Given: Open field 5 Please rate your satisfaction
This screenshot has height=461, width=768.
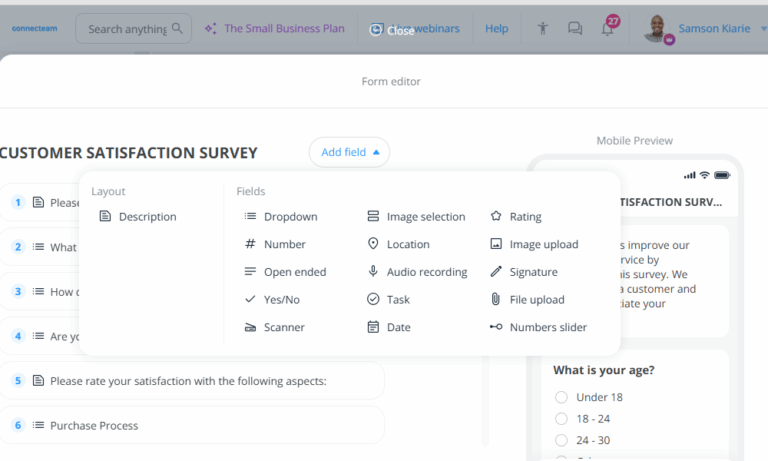Looking at the screenshot, I should point(192,381).
